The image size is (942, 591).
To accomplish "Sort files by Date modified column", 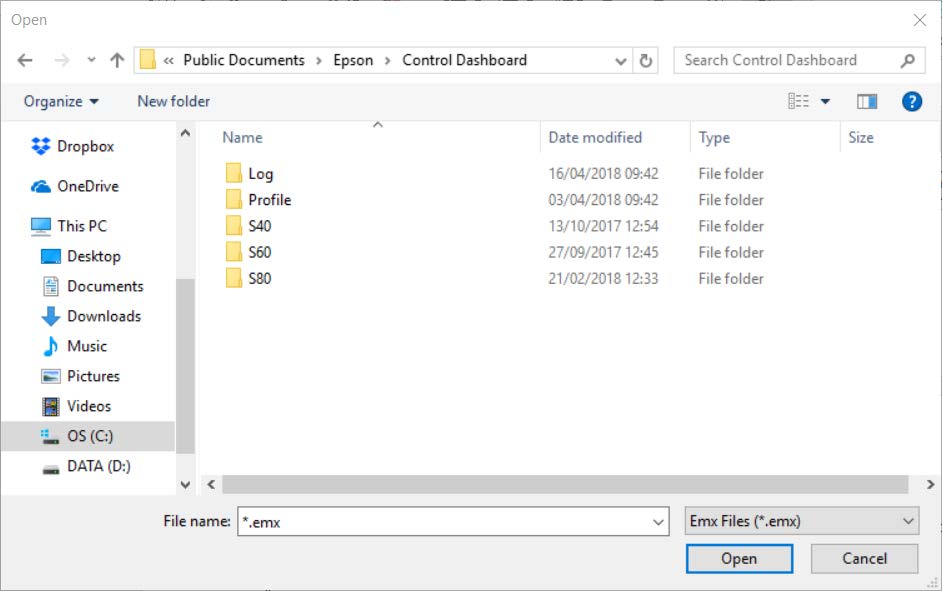I will tap(595, 138).
